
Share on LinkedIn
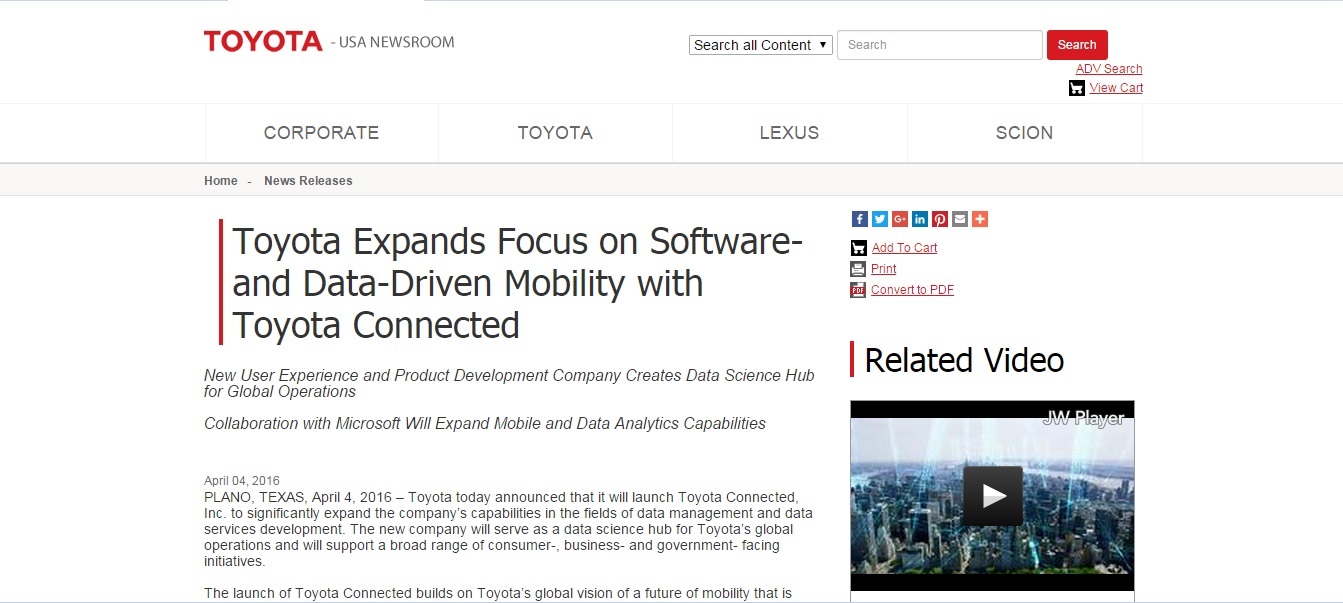pos(919,219)
